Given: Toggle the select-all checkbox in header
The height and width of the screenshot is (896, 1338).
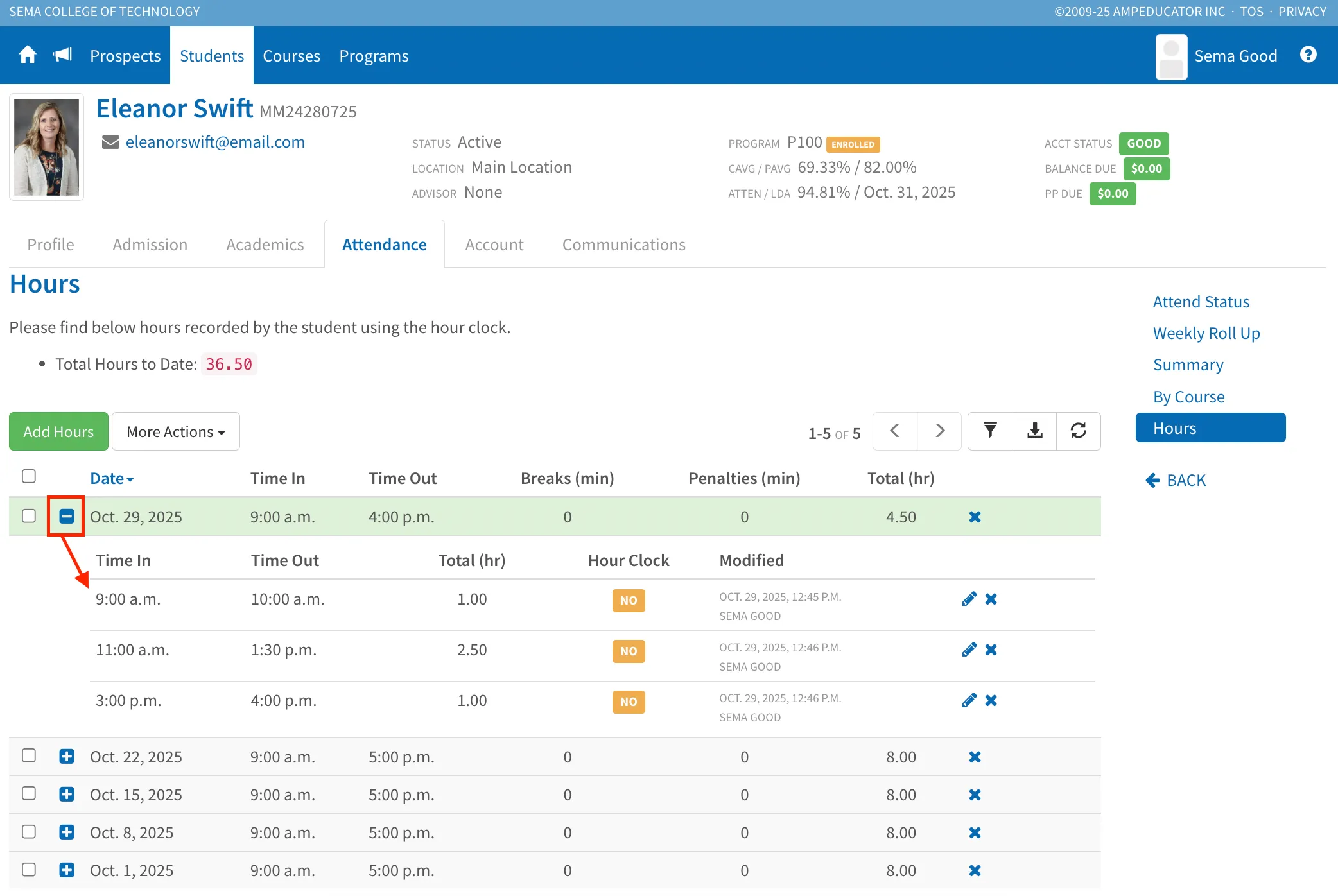Looking at the screenshot, I should 29,476.
